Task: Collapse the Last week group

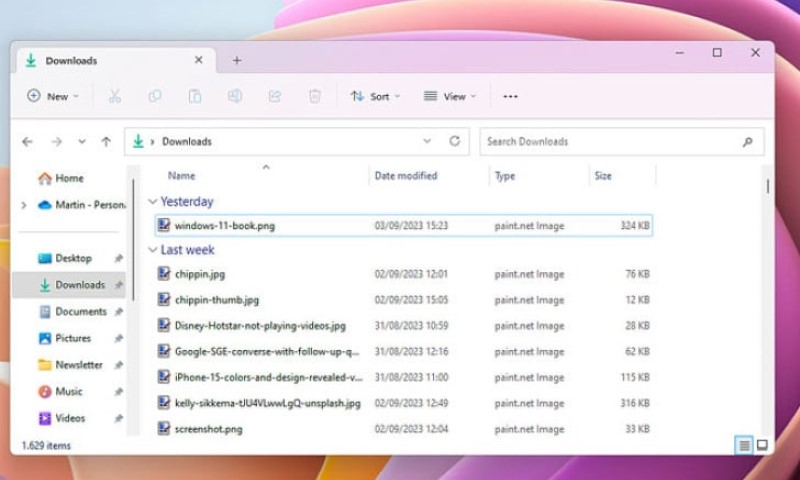Action: click(x=152, y=250)
